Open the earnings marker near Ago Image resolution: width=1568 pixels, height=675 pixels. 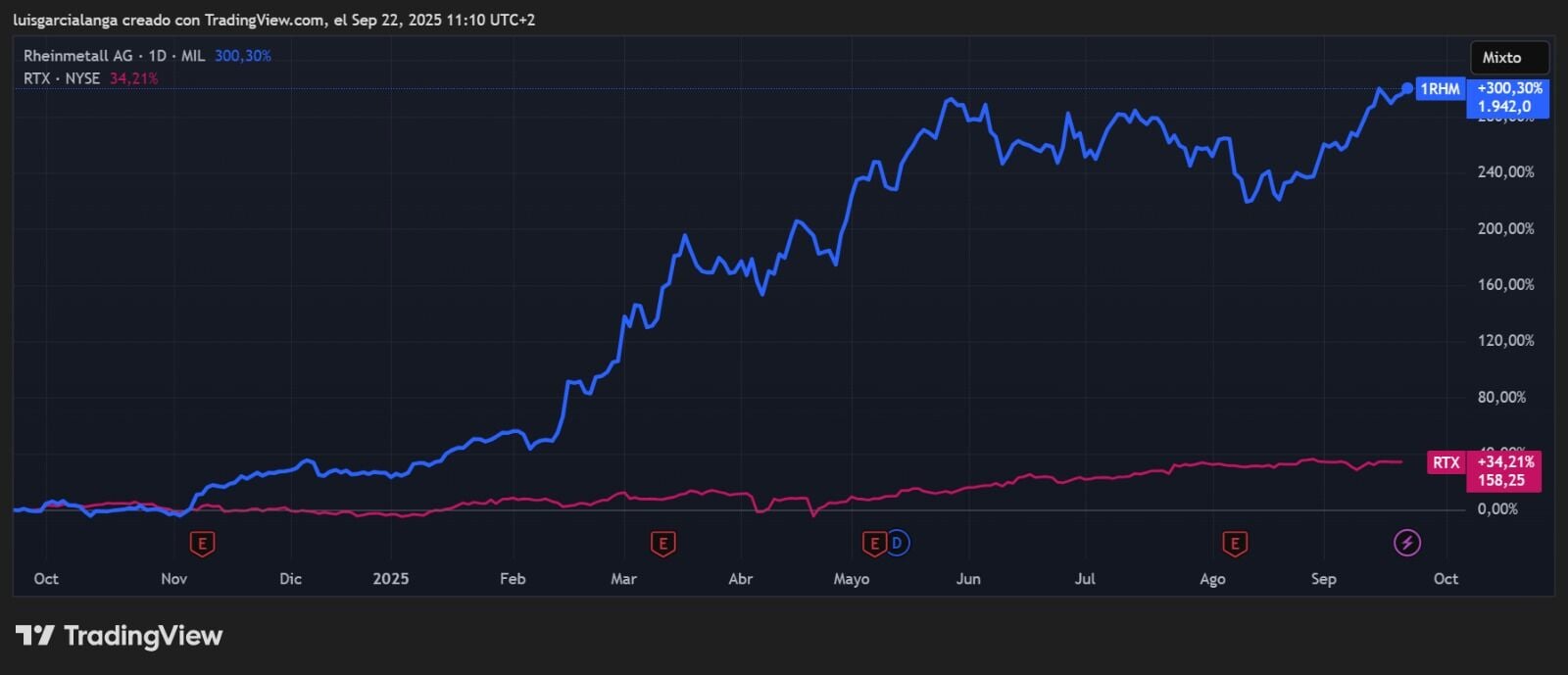(1235, 543)
